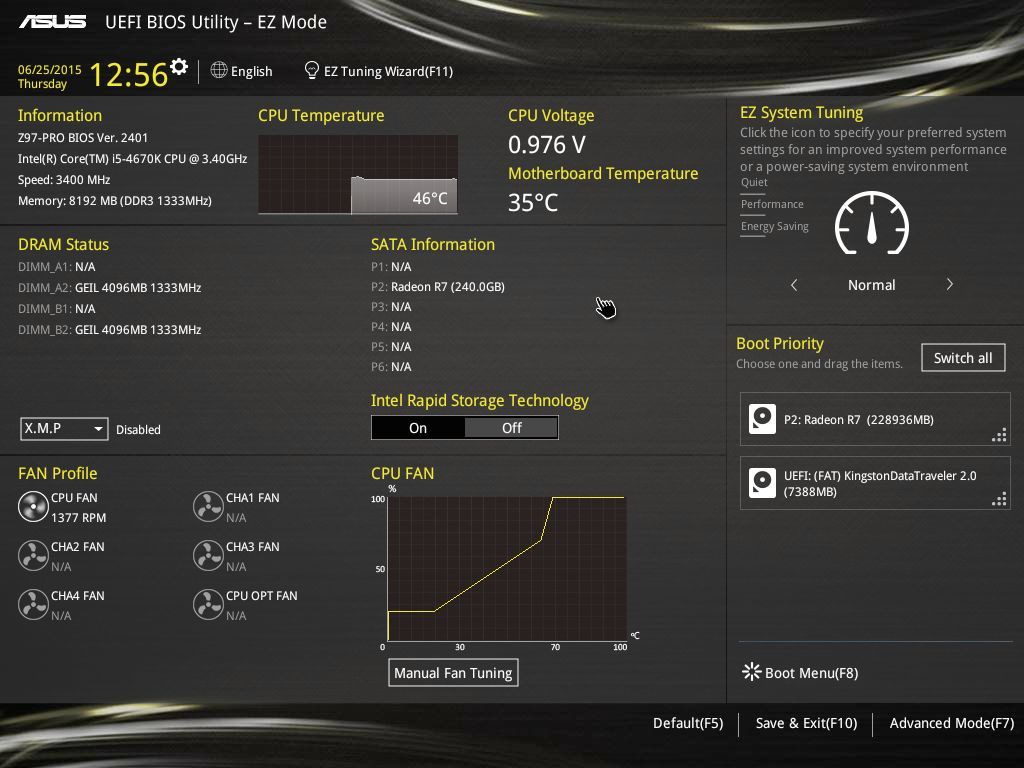The width and height of the screenshot is (1024, 768).
Task: Select the UEFI KingstonDataTraveler boot entry
Action: (875, 483)
